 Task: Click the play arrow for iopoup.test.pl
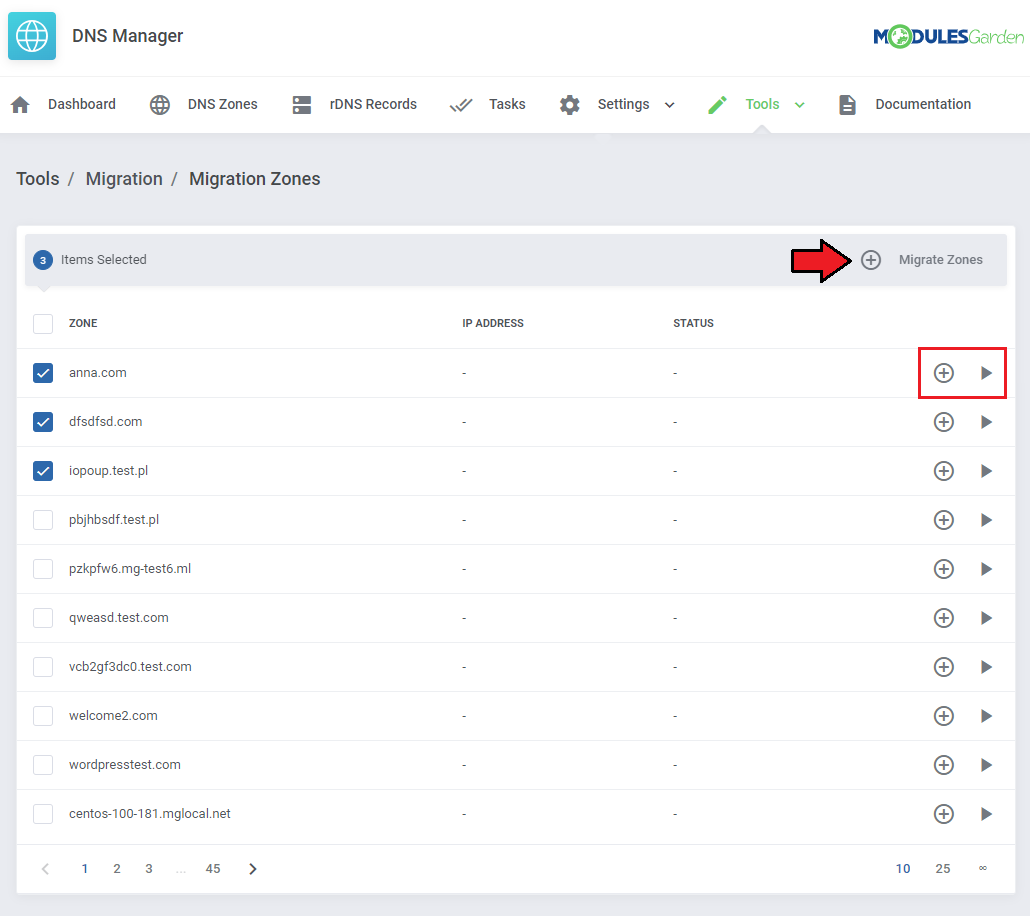(x=986, y=471)
